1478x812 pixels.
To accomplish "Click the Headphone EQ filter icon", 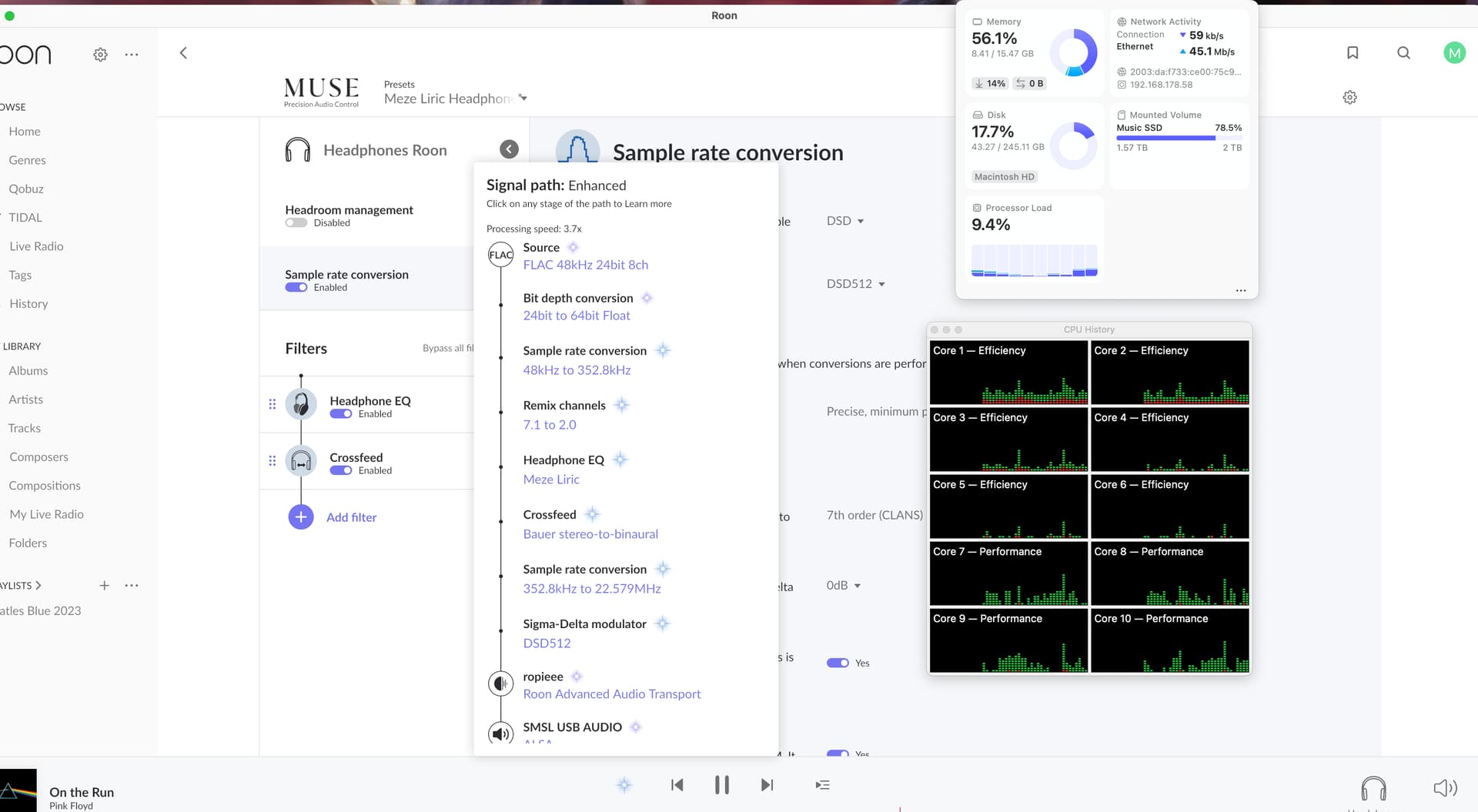I will (x=301, y=404).
